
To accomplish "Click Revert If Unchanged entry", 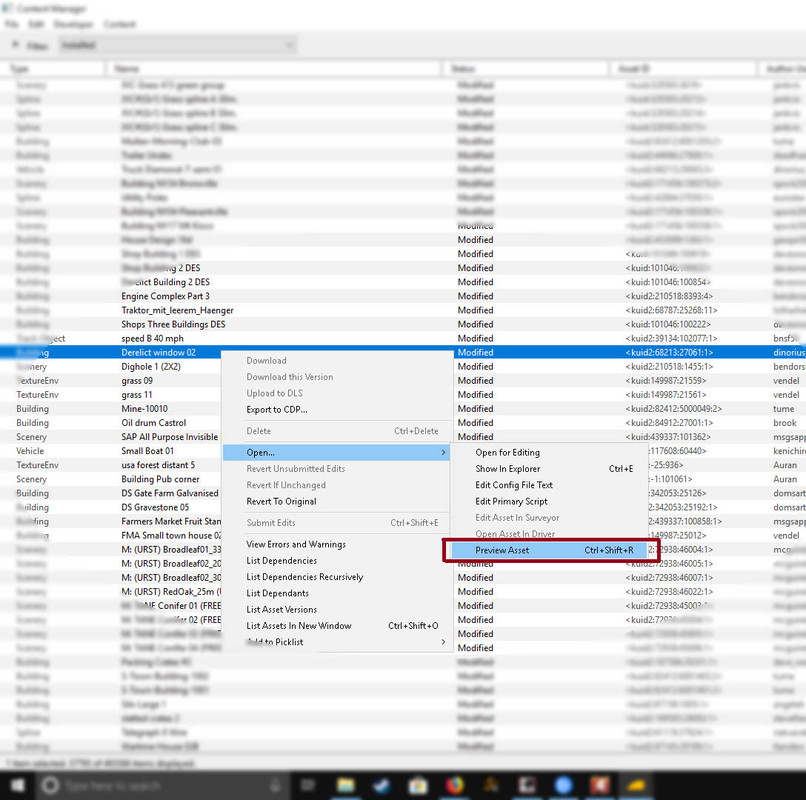I will (x=336, y=485).
